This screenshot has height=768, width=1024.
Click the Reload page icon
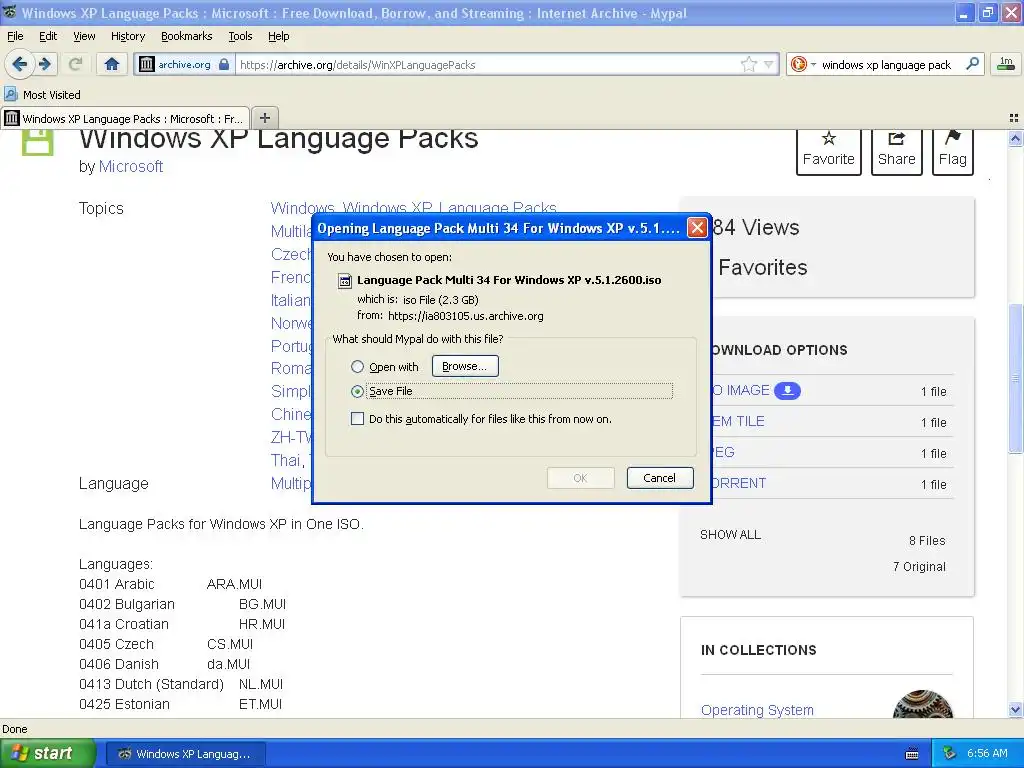tap(75, 64)
